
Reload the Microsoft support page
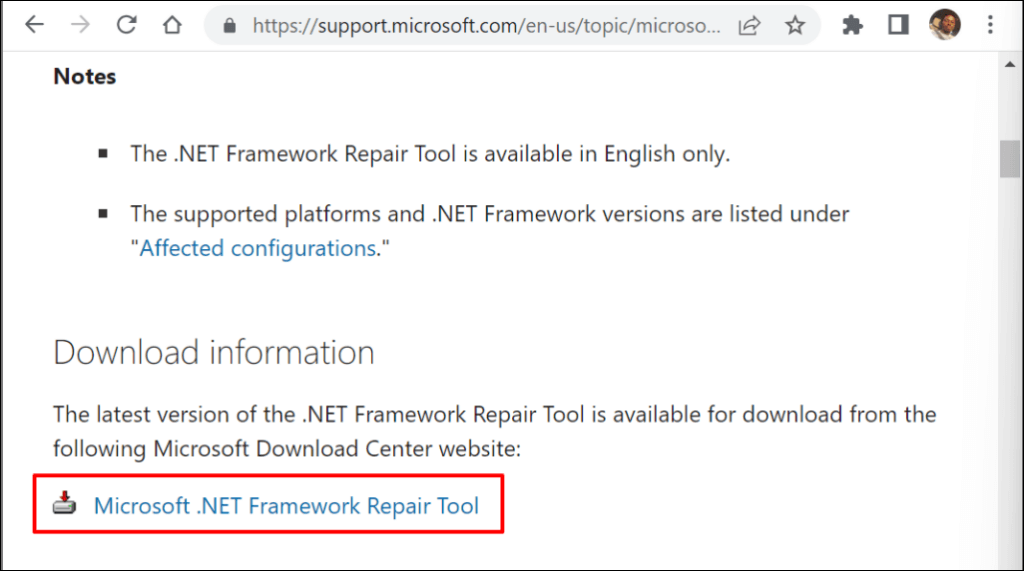point(126,25)
